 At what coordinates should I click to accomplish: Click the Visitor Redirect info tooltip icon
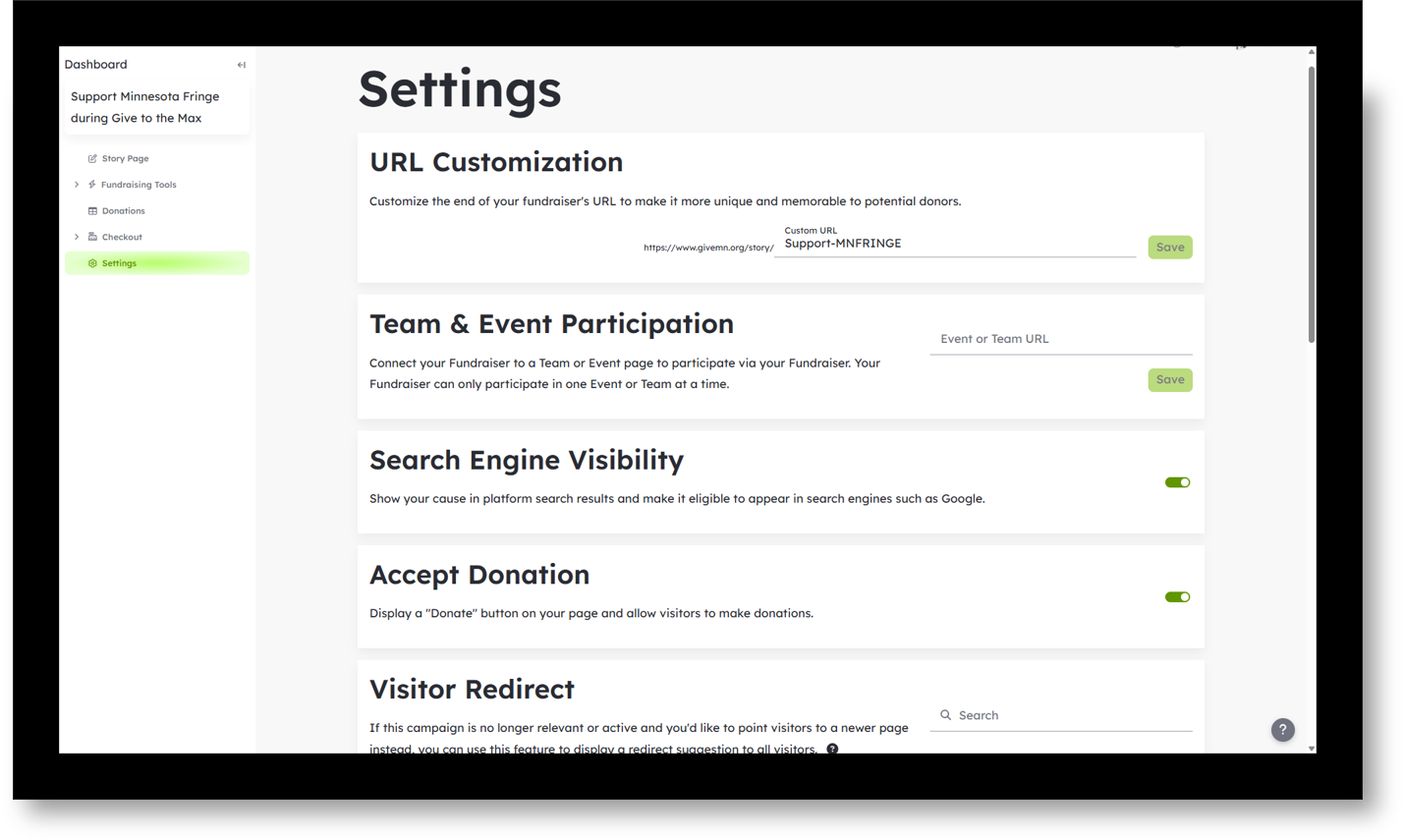coord(832,749)
